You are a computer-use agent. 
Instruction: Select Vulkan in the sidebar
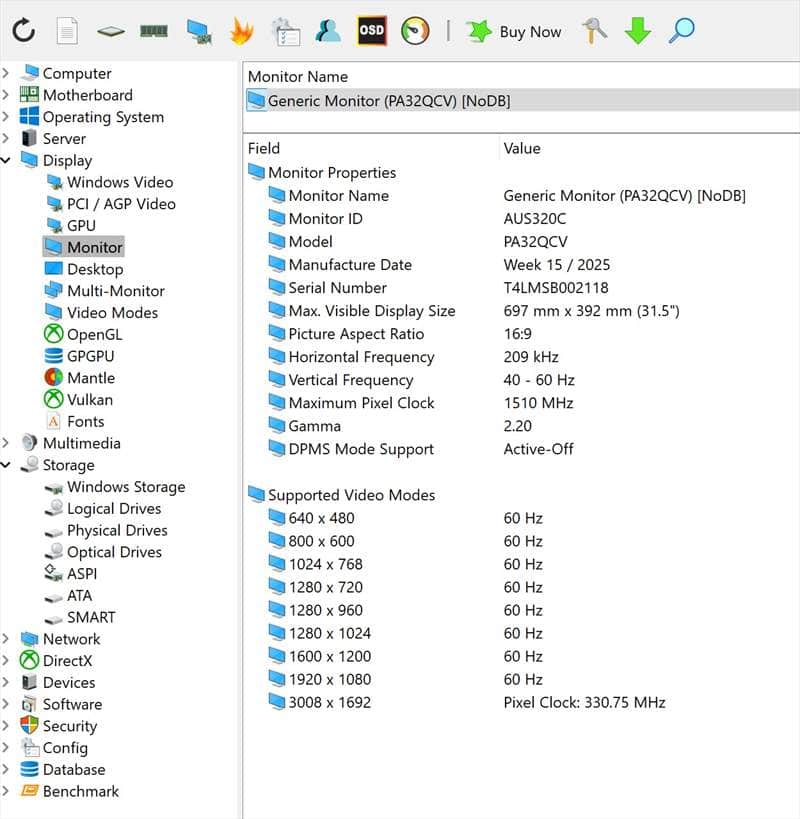pyautogui.click(x=90, y=400)
